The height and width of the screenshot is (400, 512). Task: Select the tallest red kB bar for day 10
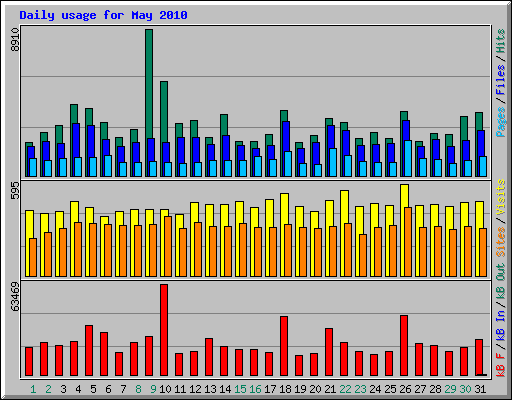pyautogui.click(x=164, y=330)
